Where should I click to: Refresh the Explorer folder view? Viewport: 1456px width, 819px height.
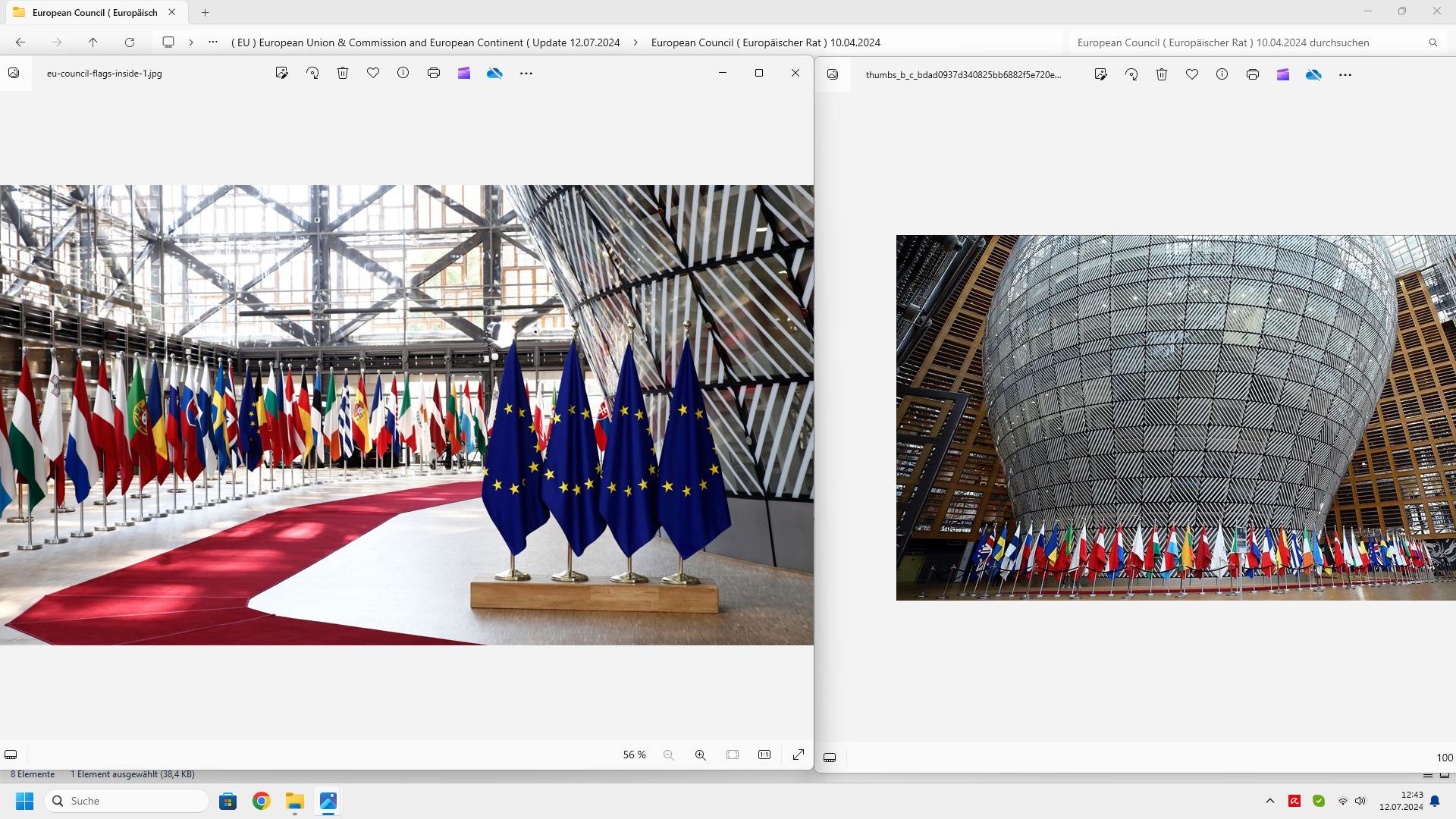130,42
